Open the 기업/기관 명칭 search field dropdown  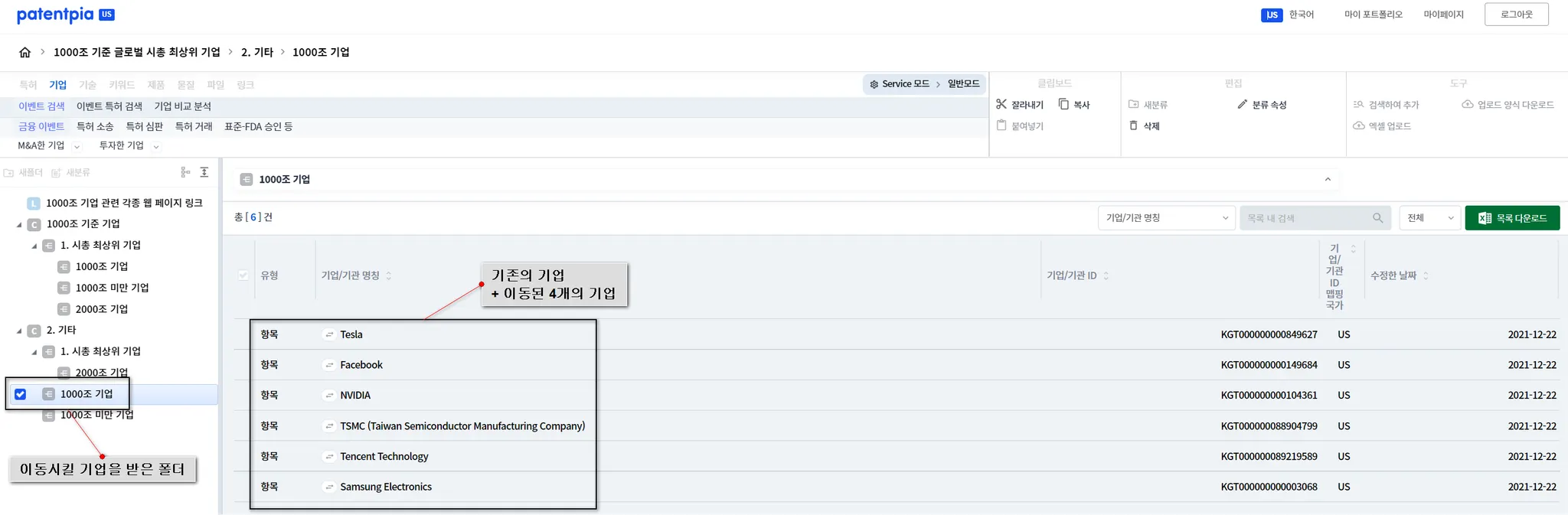1166,218
